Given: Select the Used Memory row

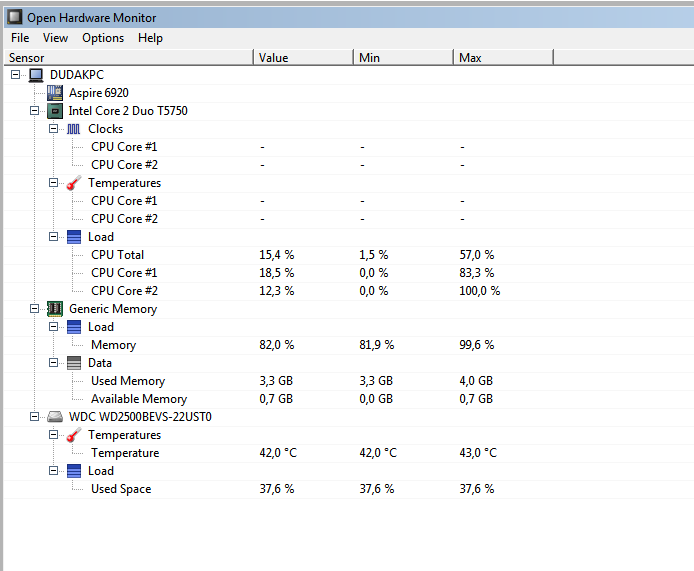Looking at the screenshot, I should (x=127, y=381).
